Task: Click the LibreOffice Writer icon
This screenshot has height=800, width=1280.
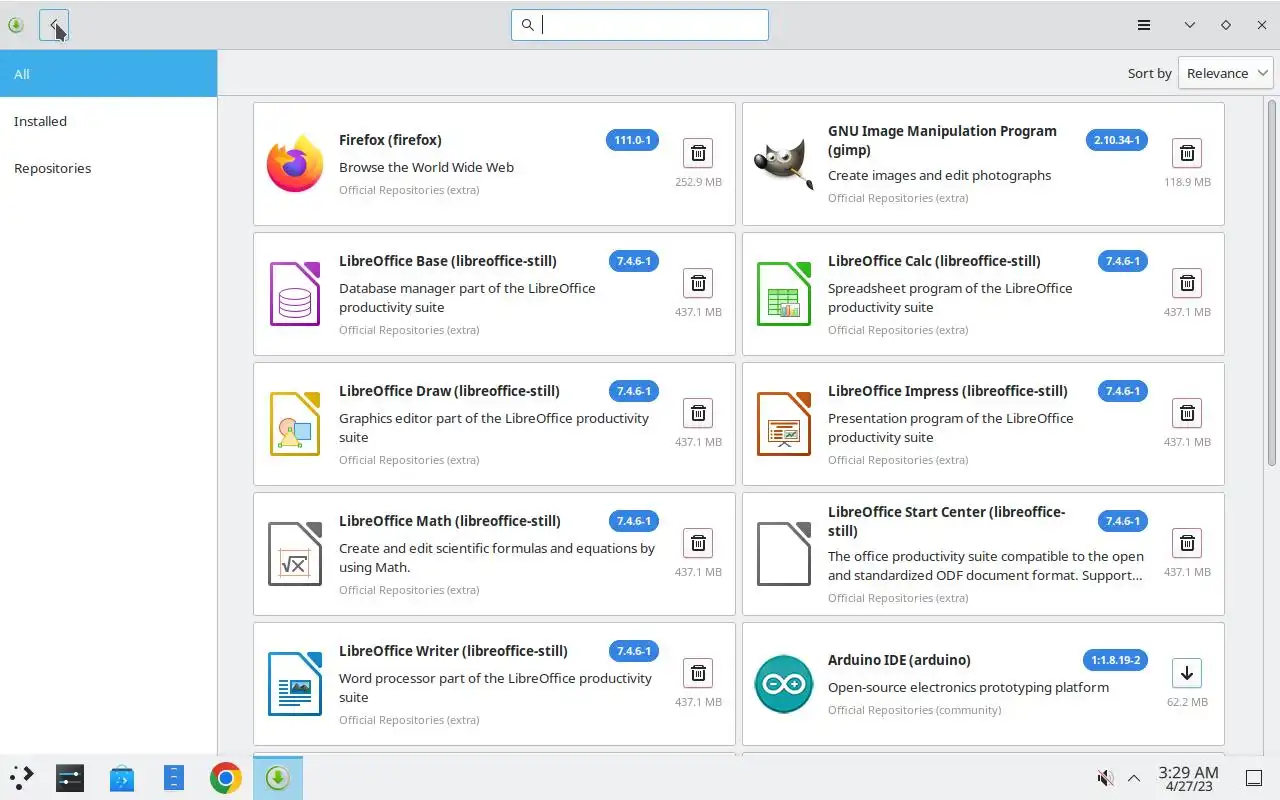Action: click(x=295, y=684)
